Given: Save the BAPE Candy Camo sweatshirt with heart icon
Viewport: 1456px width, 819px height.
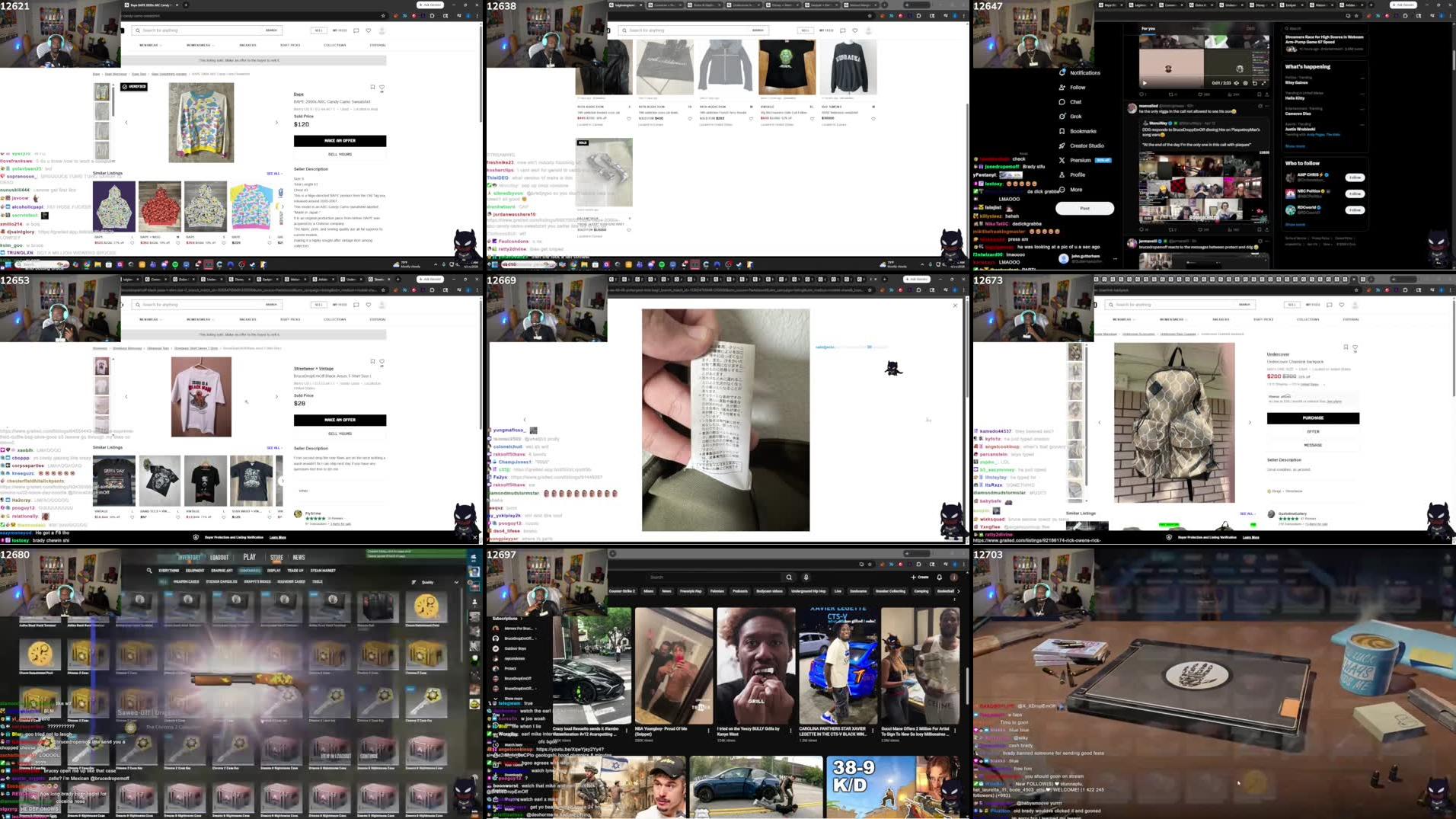Looking at the screenshot, I should coord(383,87).
